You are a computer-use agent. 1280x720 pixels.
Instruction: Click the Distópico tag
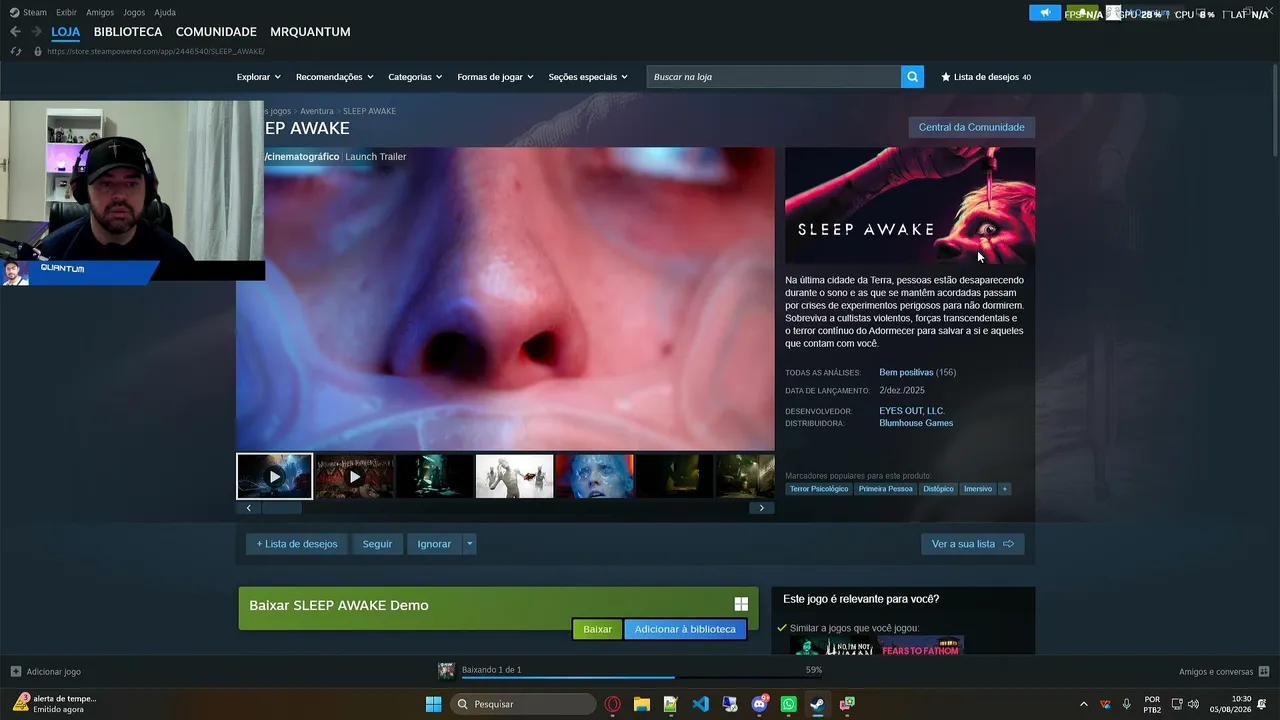939,489
